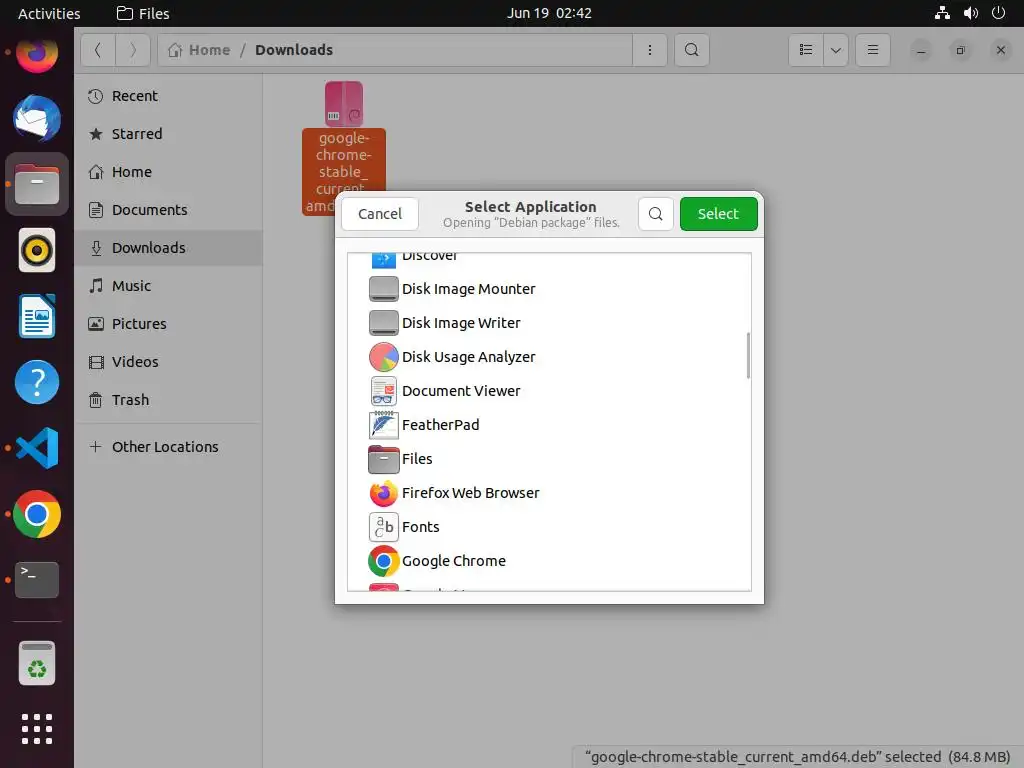Screen dimensions: 1024x768
Task: Click the volume icon in top bar
Action: 971,13
